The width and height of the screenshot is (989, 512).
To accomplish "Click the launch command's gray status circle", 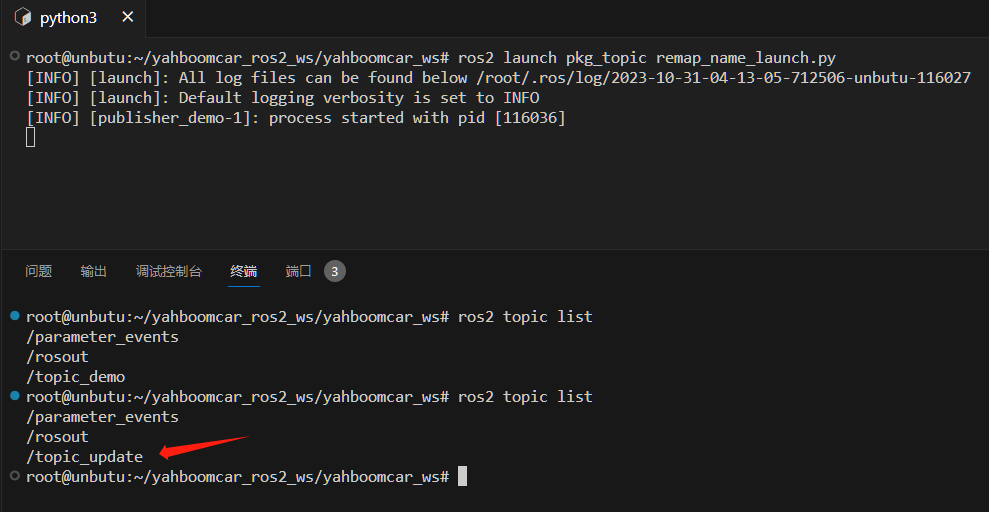I will click(x=15, y=57).
